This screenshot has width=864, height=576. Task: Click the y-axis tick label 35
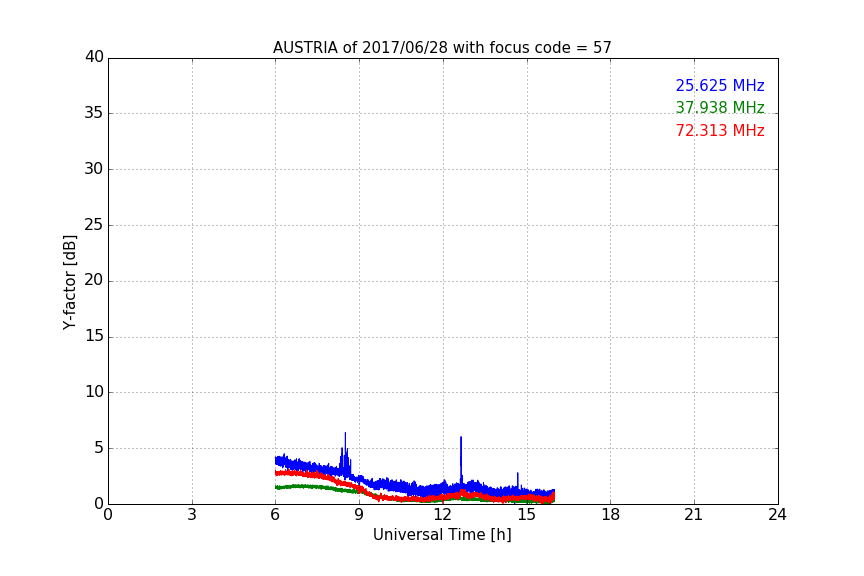tap(94, 113)
